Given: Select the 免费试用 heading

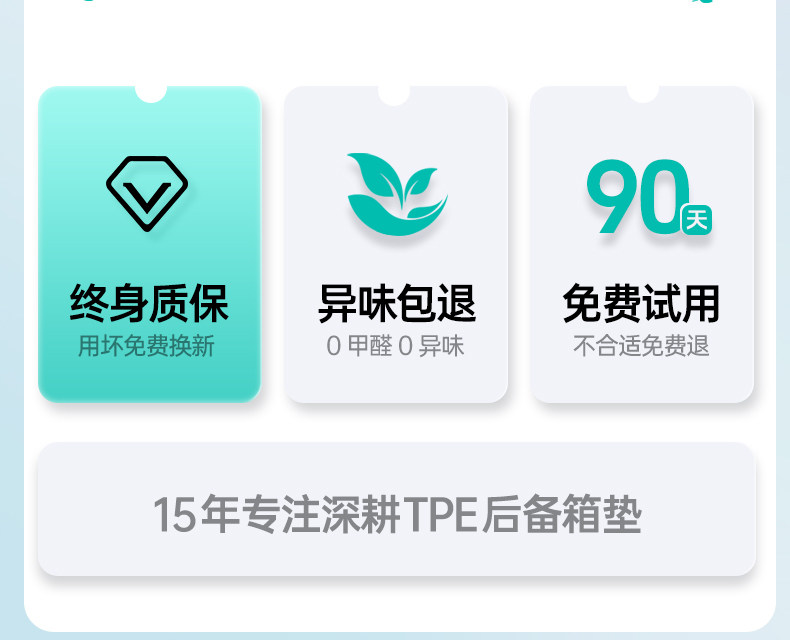Looking at the screenshot, I should (x=641, y=303).
